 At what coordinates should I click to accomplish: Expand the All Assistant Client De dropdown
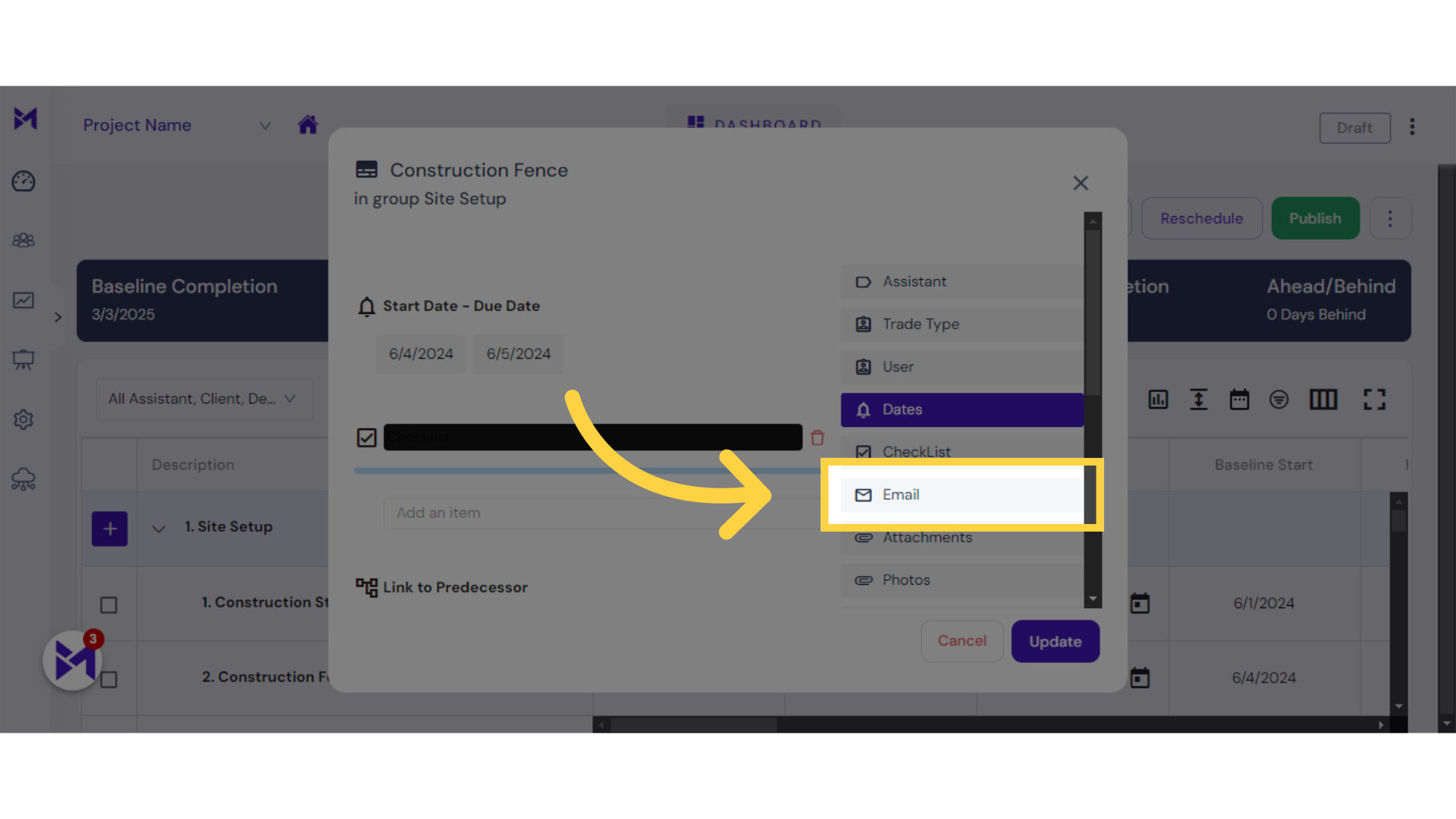tap(199, 398)
